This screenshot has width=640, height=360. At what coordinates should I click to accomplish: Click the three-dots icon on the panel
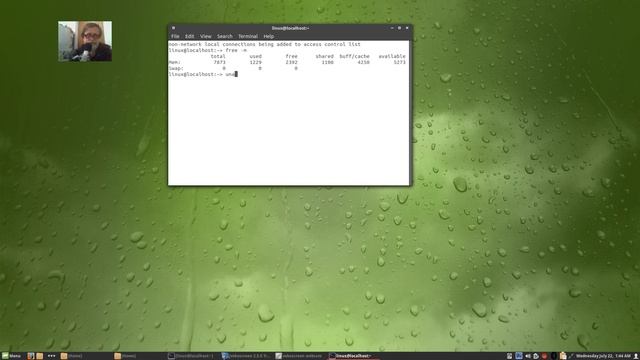pyautogui.click(x=51, y=356)
